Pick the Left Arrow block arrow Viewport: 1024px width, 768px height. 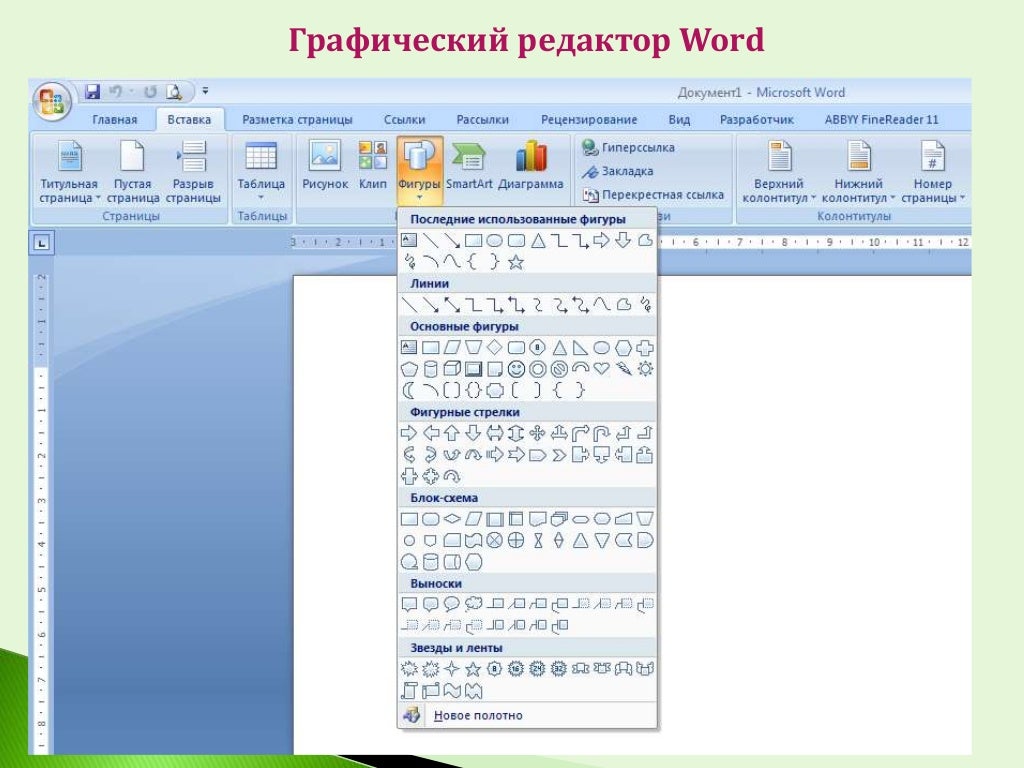pyautogui.click(x=430, y=432)
